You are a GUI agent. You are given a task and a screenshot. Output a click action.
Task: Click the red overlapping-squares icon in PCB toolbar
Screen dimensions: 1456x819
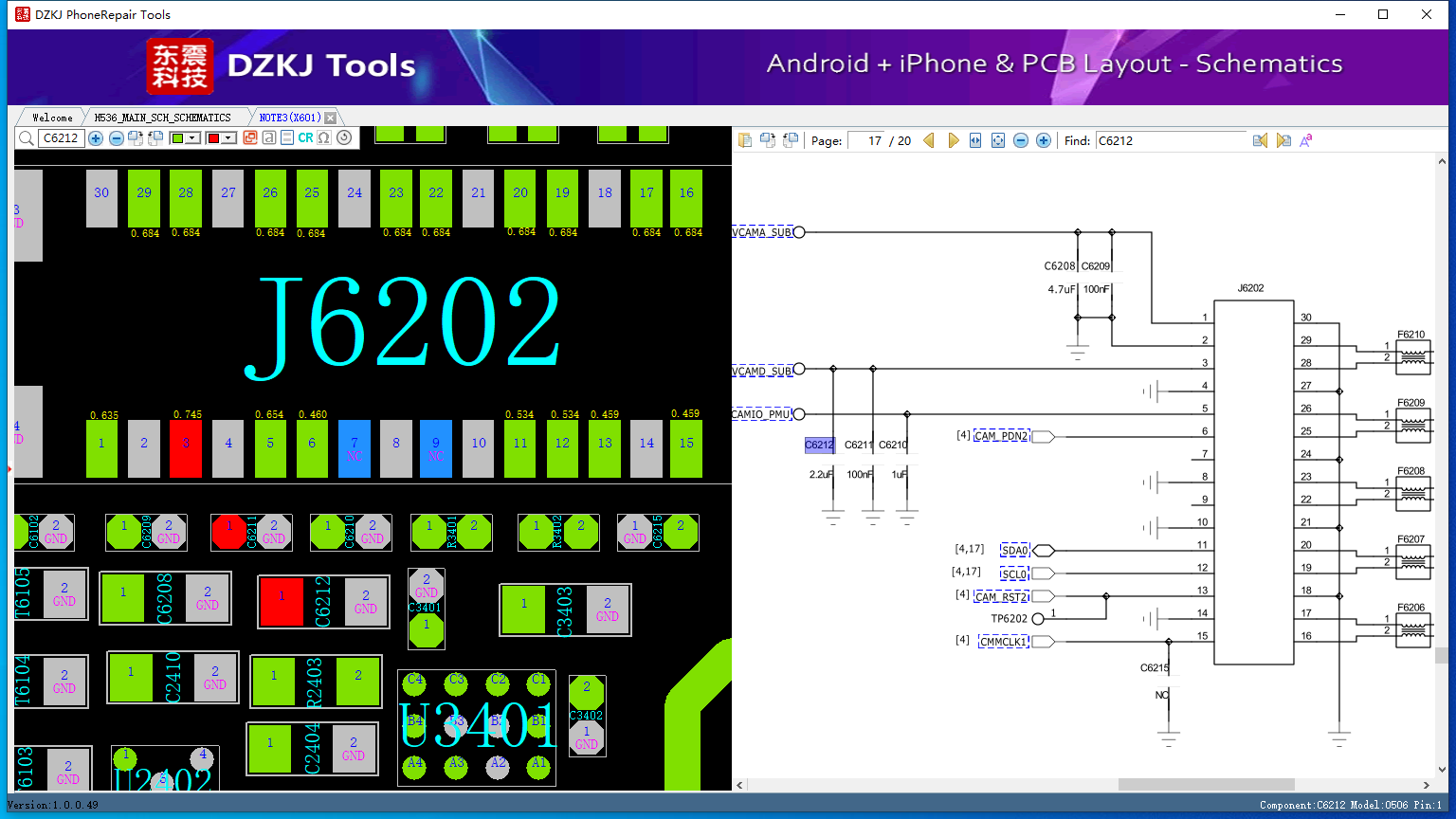[x=250, y=138]
